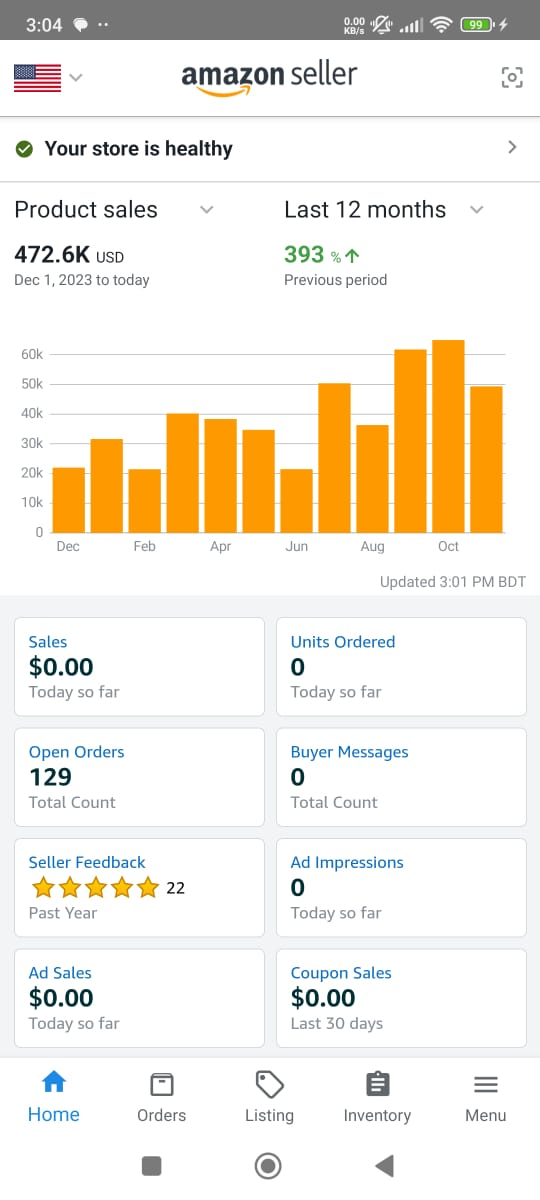
Task: Tap the barcode scan icon
Action: 512,78
